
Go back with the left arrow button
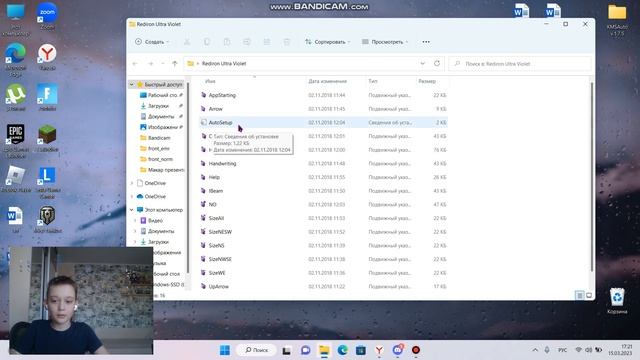pos(135,64)
